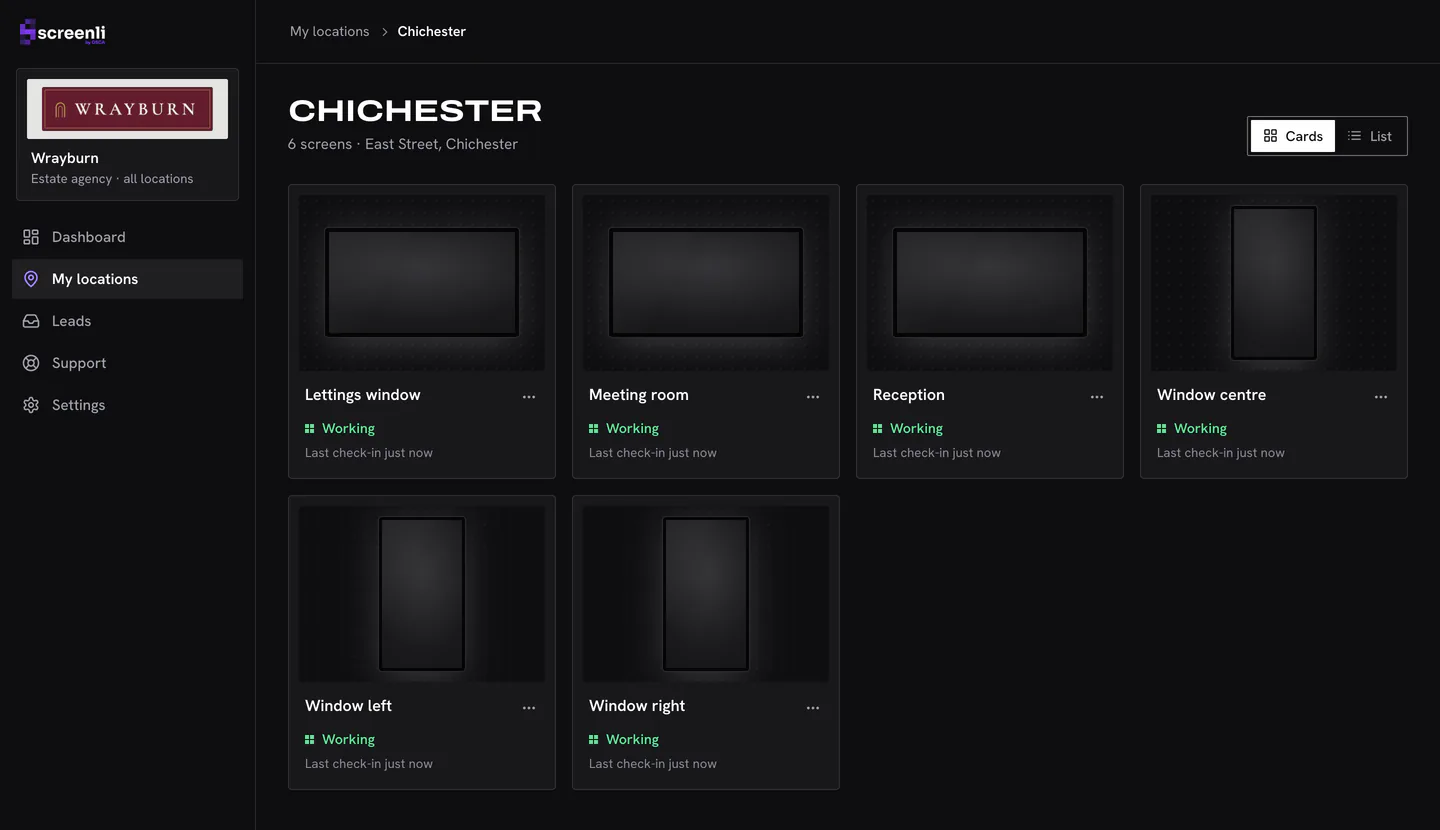Image resolution: width=1440 pixels, height=830 pixels.
Task: Click the Leads inbox icon
Action: click(x=31, y=321)
